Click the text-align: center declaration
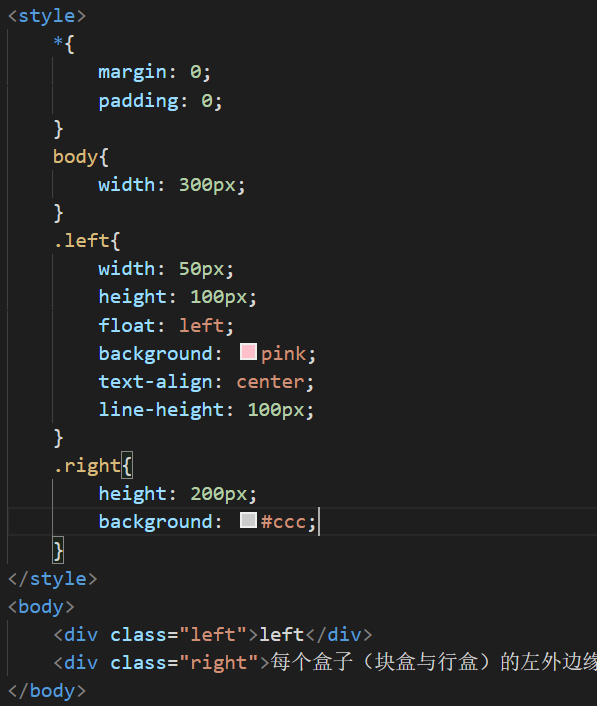 [206, 382]
